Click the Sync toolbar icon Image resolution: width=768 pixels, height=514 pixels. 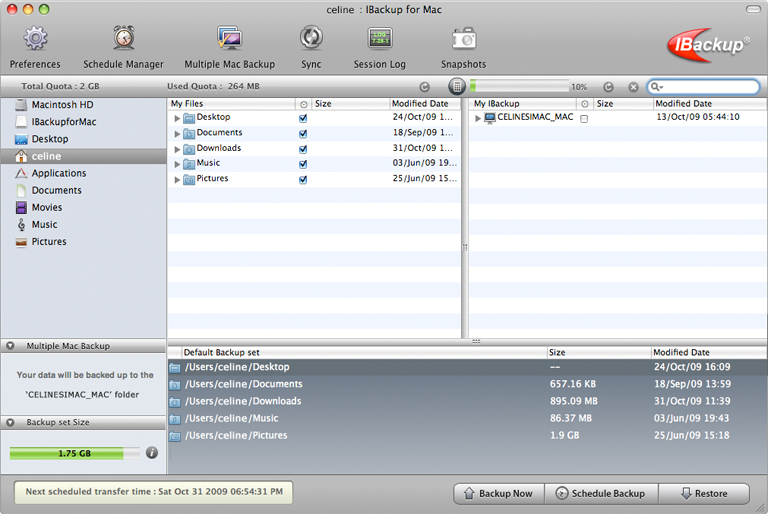[312, 38]
